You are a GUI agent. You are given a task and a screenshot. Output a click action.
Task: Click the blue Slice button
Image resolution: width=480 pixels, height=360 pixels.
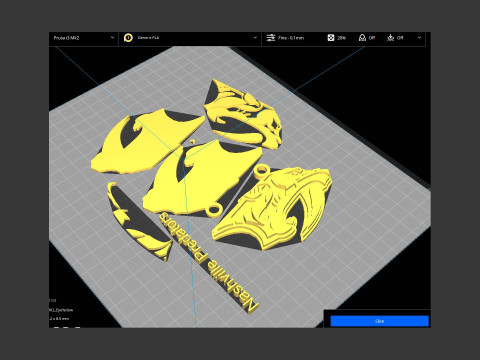pyautogui.click(x=380, y=321)
